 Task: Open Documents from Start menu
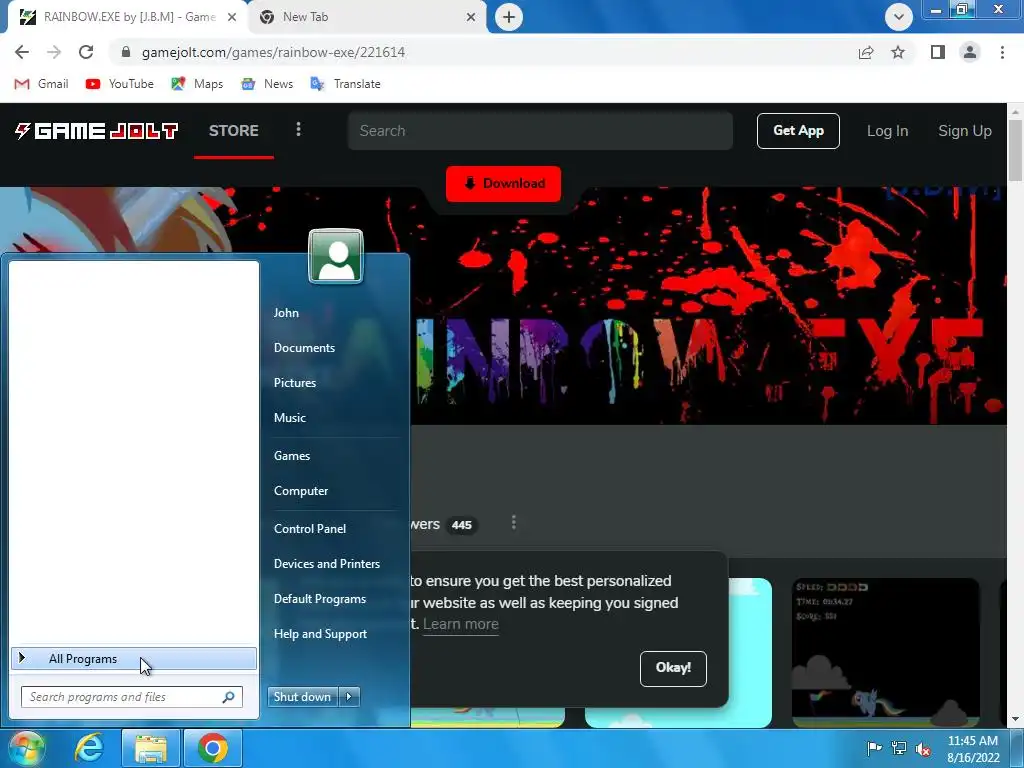[304, 348]
